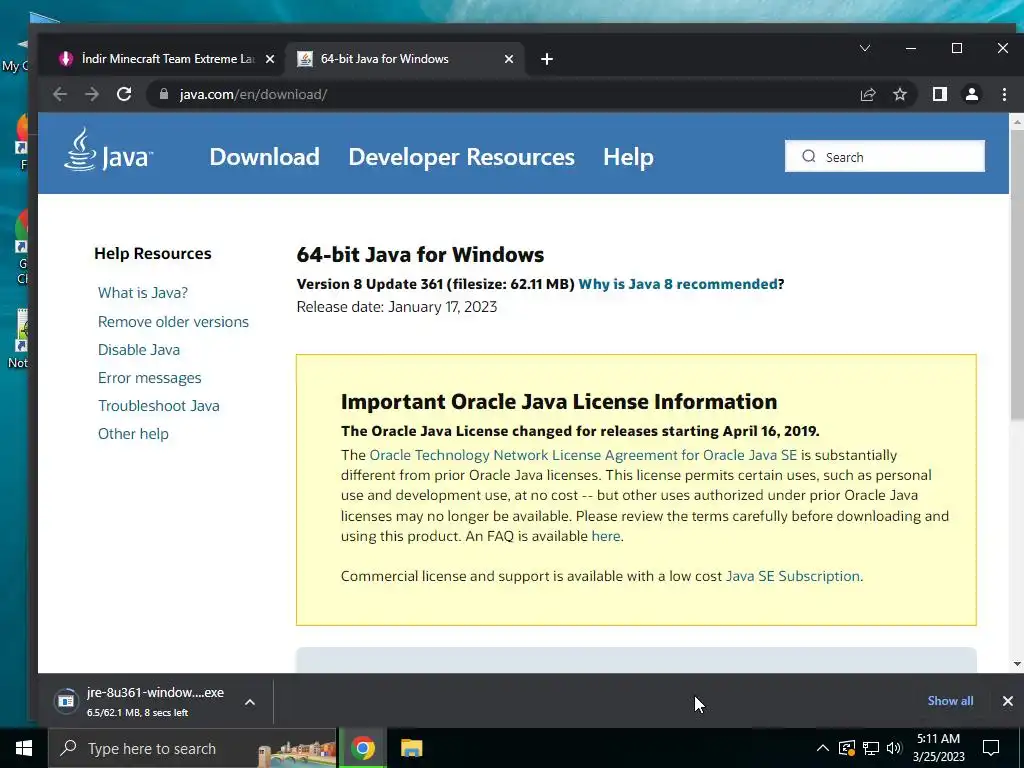Screen dimensions: 1024x768
Task: Click the 'Help Resources' heading
Action: [153, 253]
